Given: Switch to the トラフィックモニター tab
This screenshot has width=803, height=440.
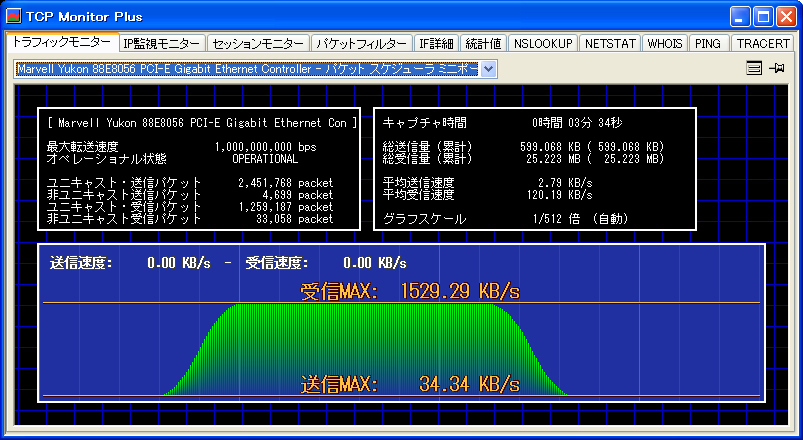Looking at the screenshot, I should tap(62, 43).
